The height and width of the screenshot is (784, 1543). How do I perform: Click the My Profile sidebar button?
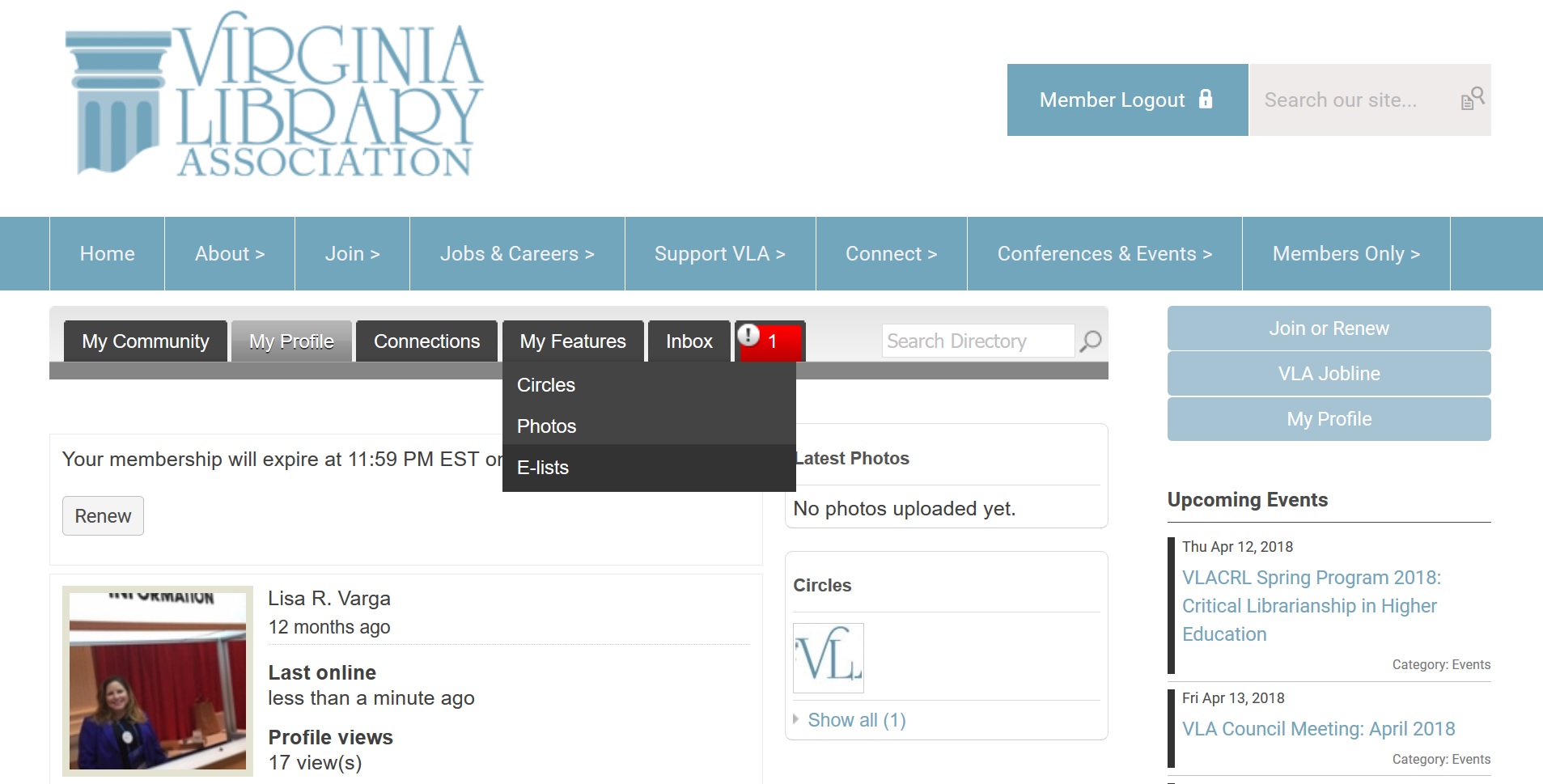click(1329, 418)
